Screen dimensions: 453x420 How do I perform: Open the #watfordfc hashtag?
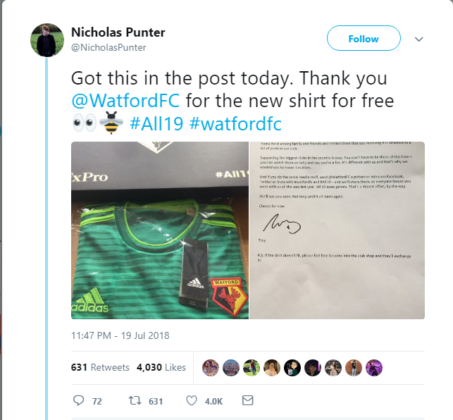click(235, 123)
